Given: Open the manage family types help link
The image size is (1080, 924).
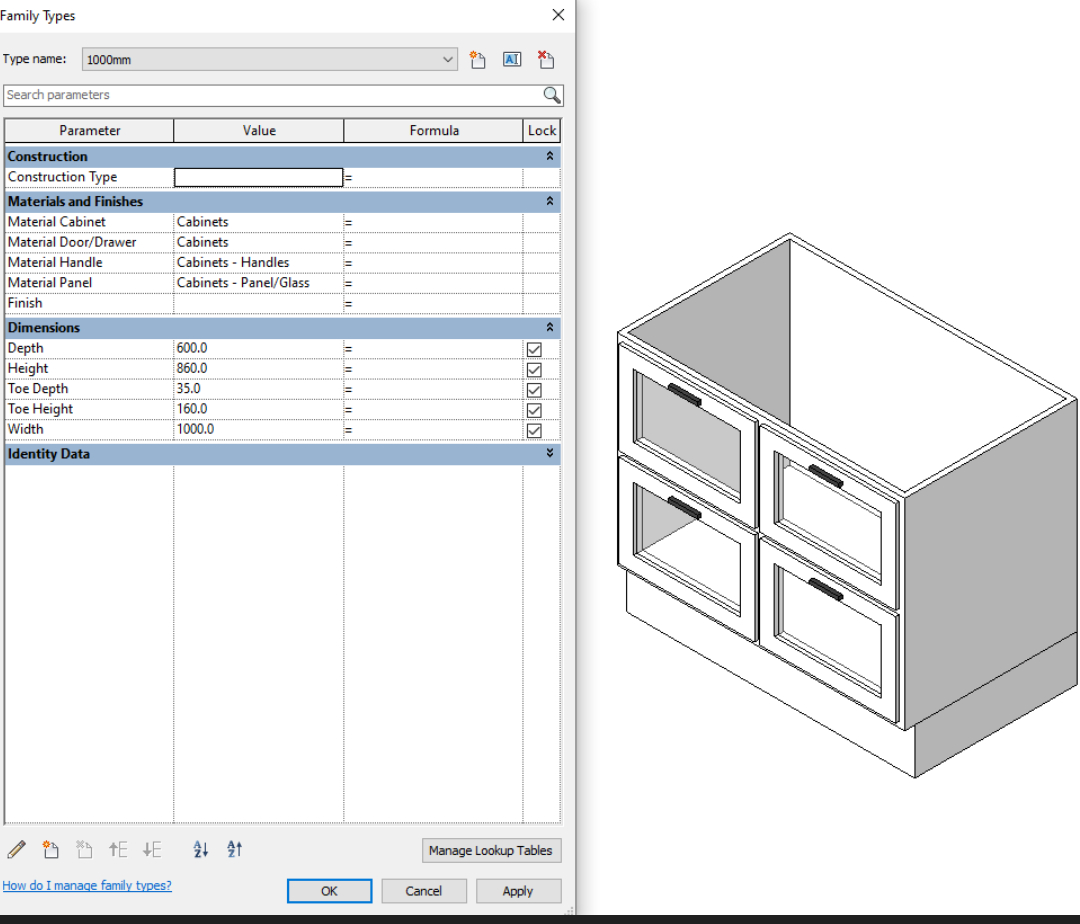Looking at the screenshot, I should (x=87, y=886).
